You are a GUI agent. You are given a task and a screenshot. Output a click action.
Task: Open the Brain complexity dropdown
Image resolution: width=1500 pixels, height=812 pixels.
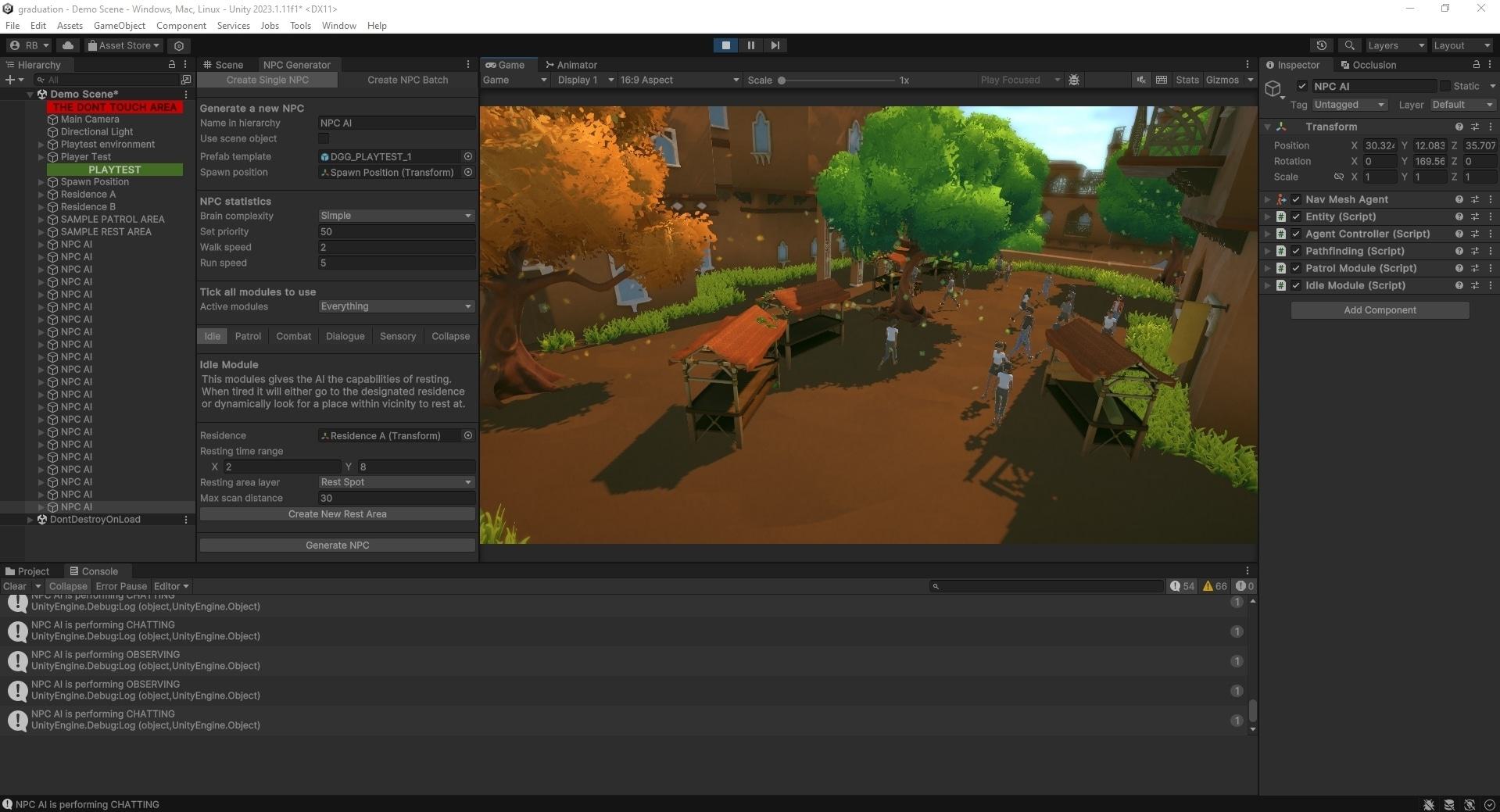396,216
